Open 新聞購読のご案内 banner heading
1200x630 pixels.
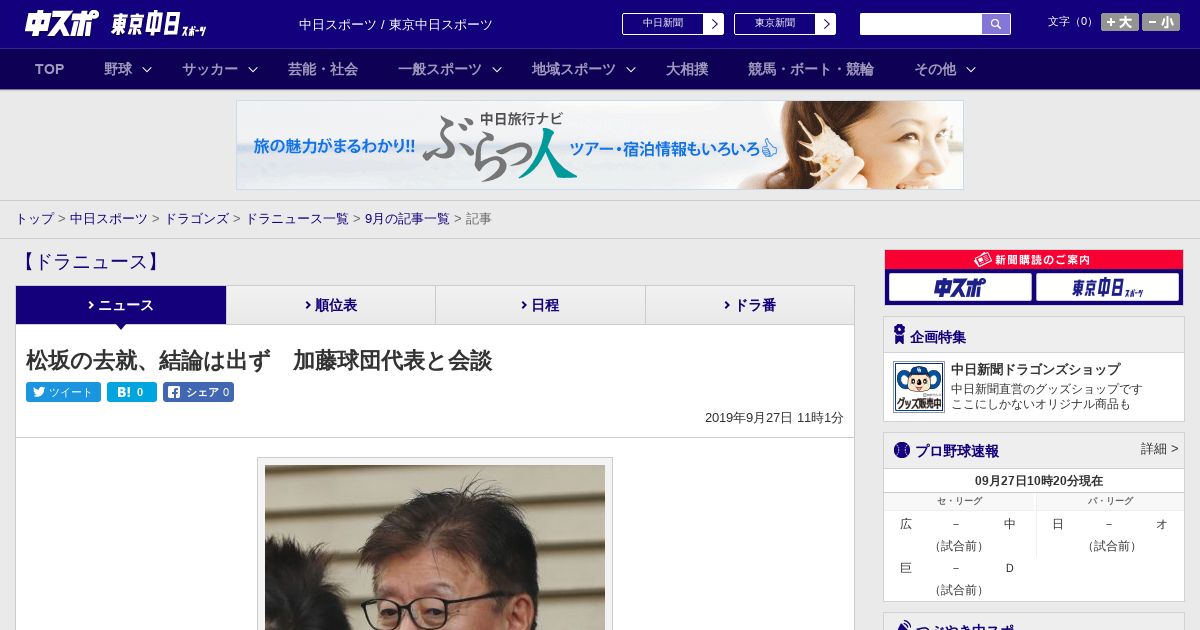(1034, 260)
